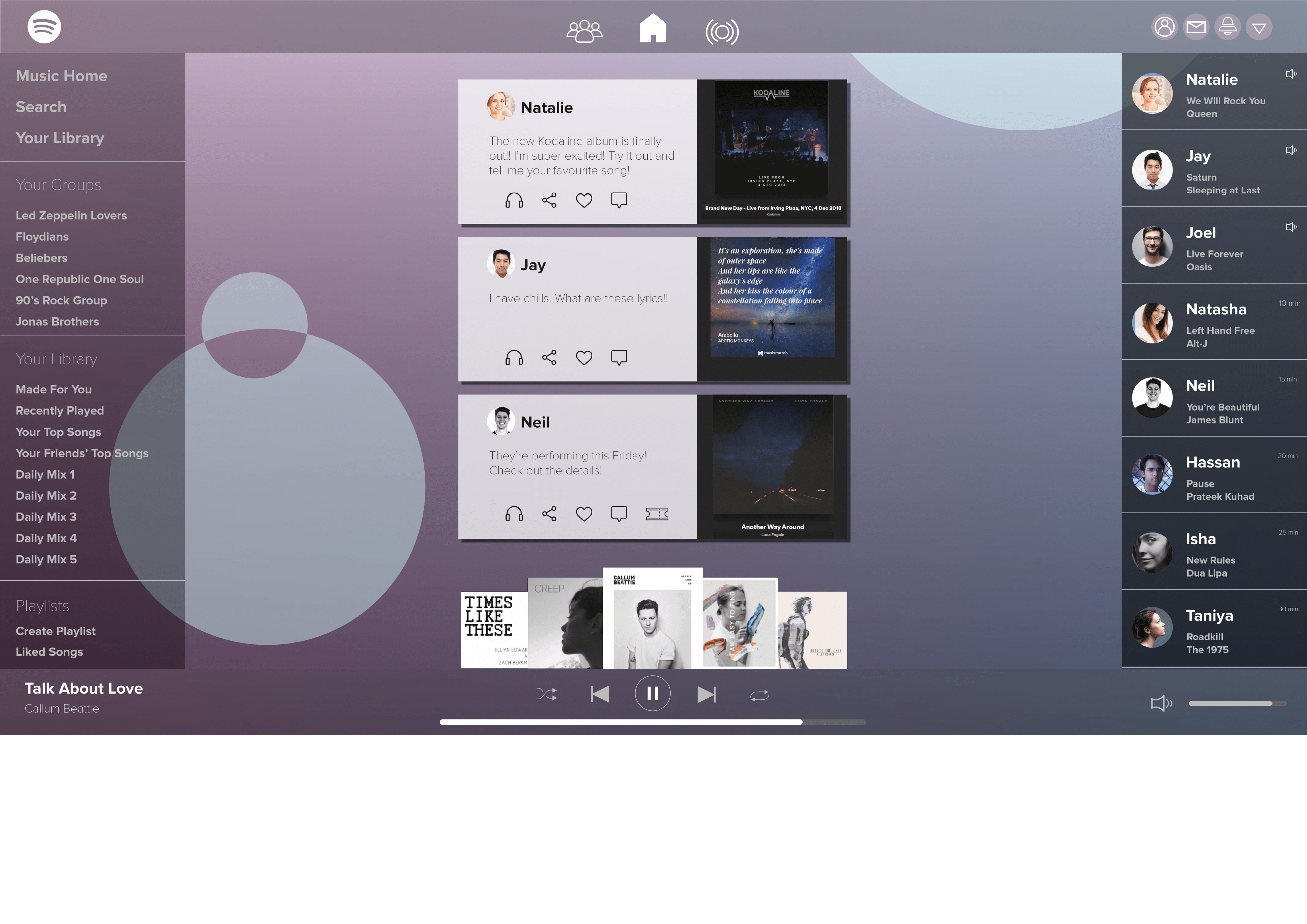Viewport: 1307px width, 924px height.
Task: Click headphones icon on Natalie's post
Action: [514, 200]
